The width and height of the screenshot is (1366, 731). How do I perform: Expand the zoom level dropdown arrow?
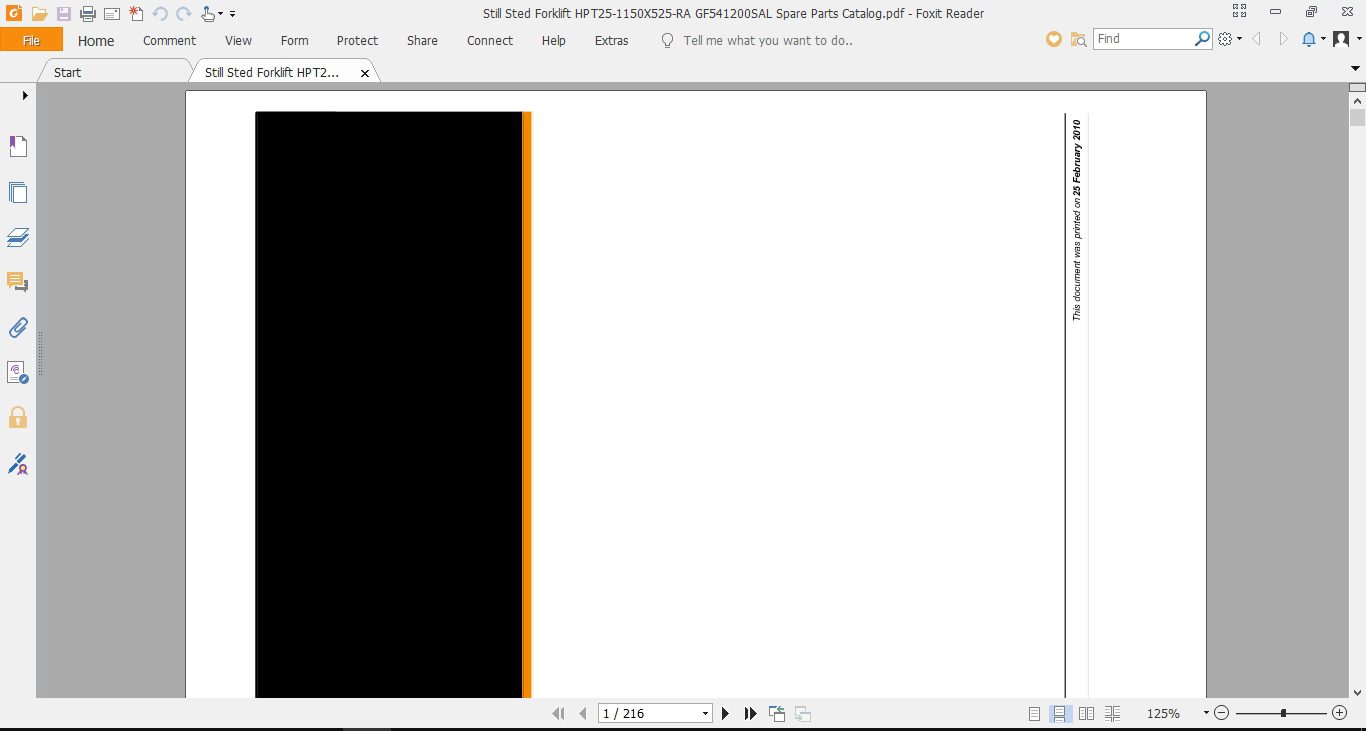pos(1206,713)
